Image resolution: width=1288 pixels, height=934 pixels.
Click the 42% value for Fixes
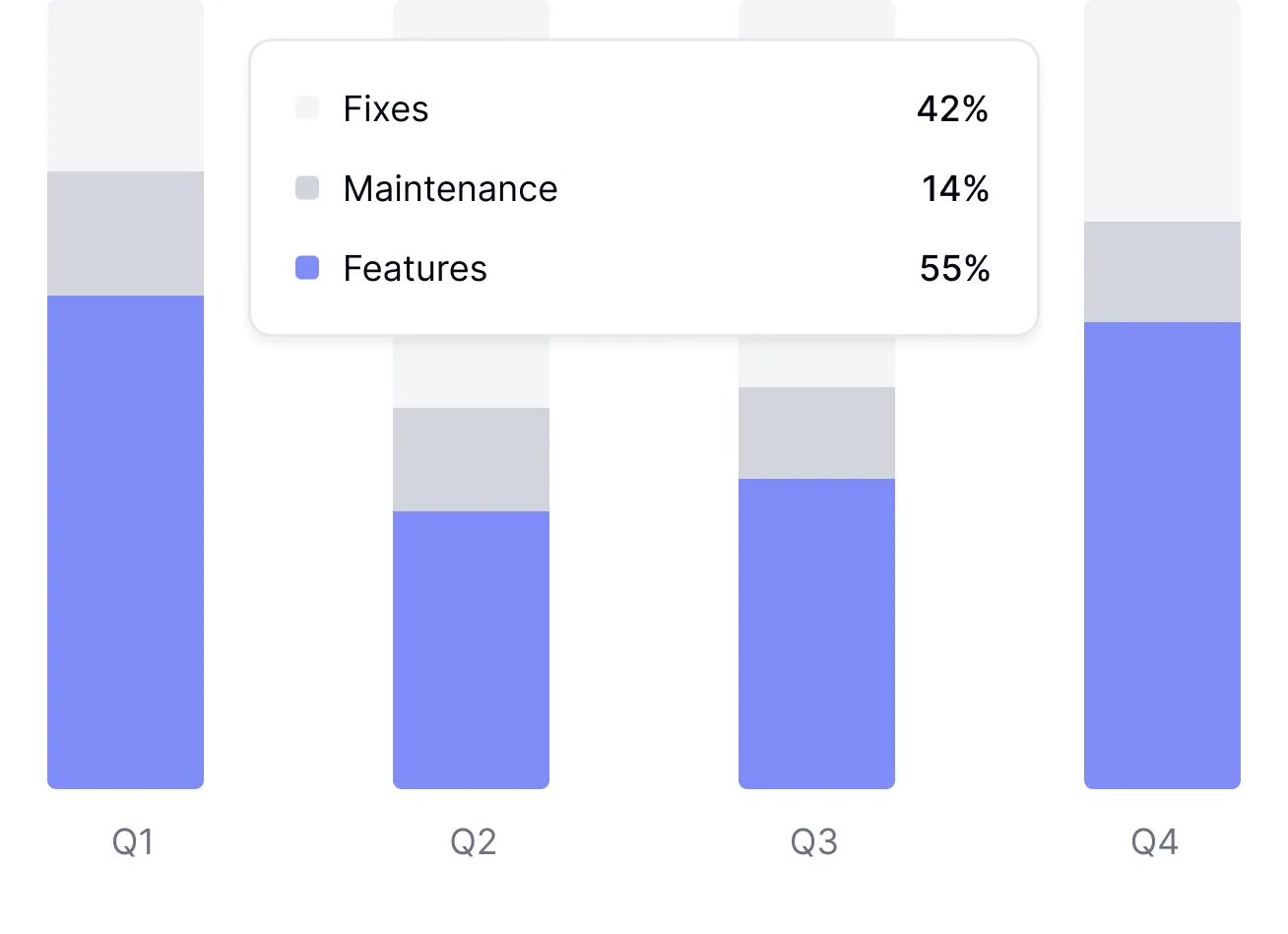click(952, 108)
